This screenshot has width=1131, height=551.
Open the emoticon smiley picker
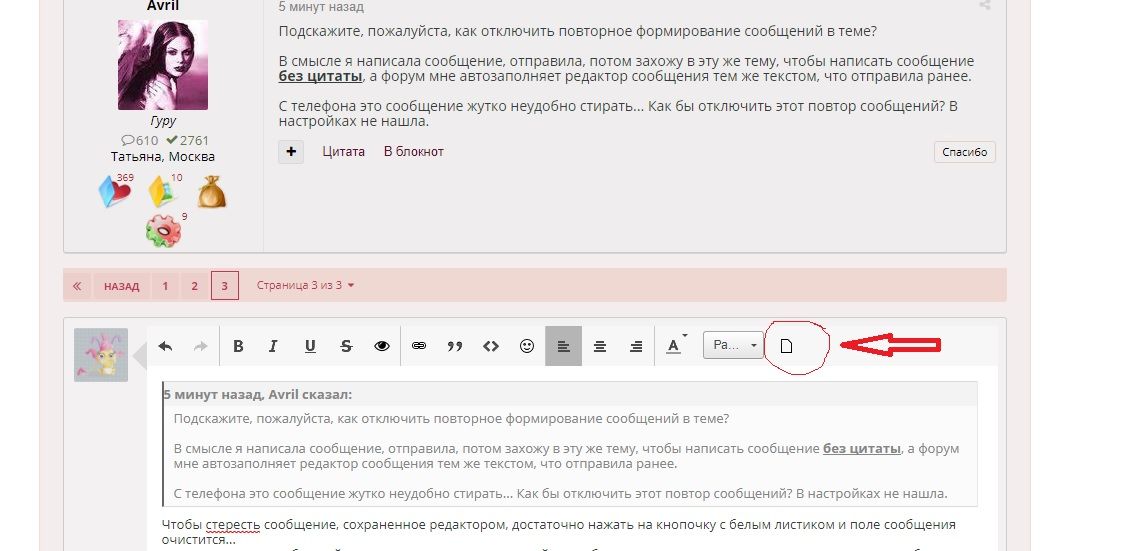pyautogui.click(x=527, y=346)
